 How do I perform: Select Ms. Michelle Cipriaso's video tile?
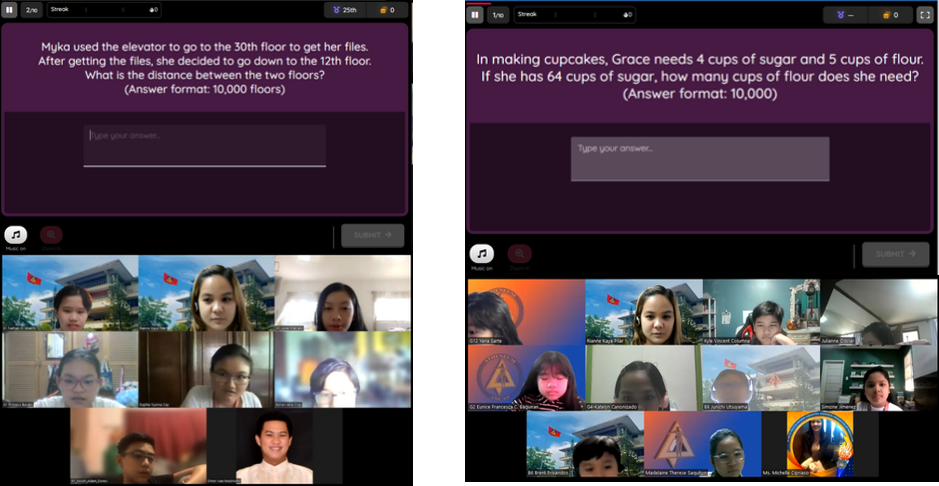tap(819, 444)
